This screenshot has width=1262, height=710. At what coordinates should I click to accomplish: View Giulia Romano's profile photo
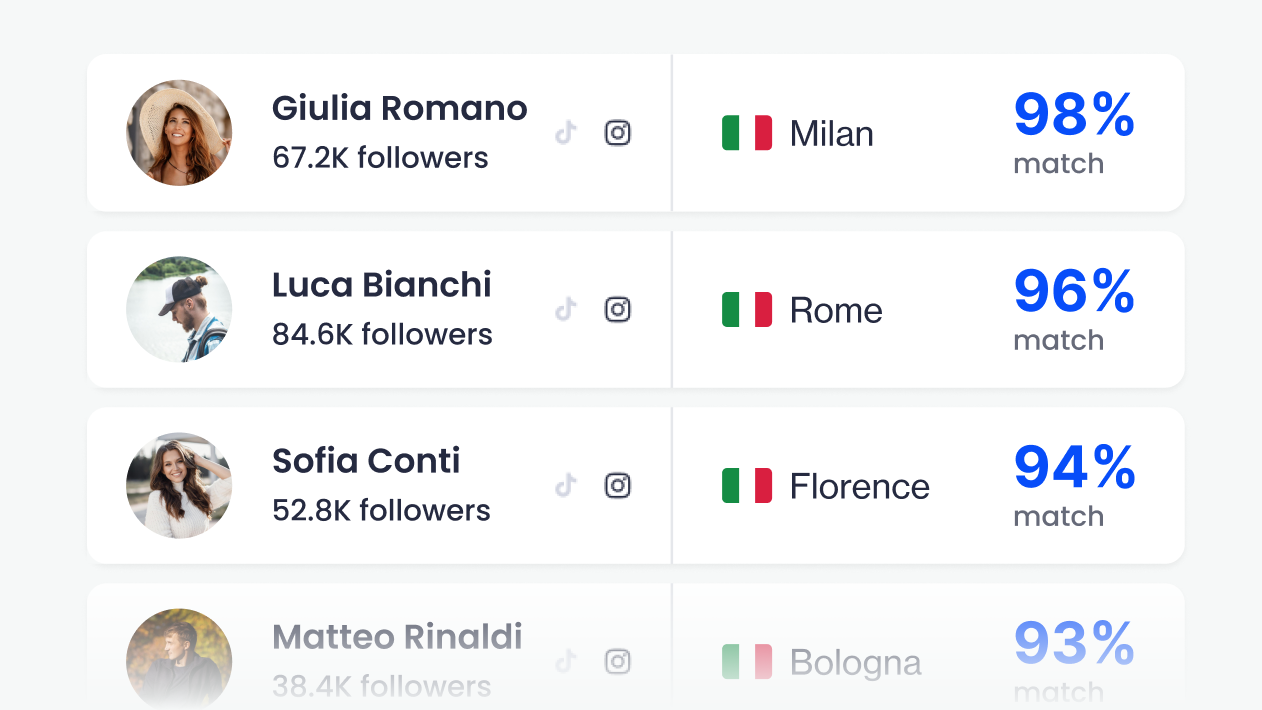[x=179, y=133]
